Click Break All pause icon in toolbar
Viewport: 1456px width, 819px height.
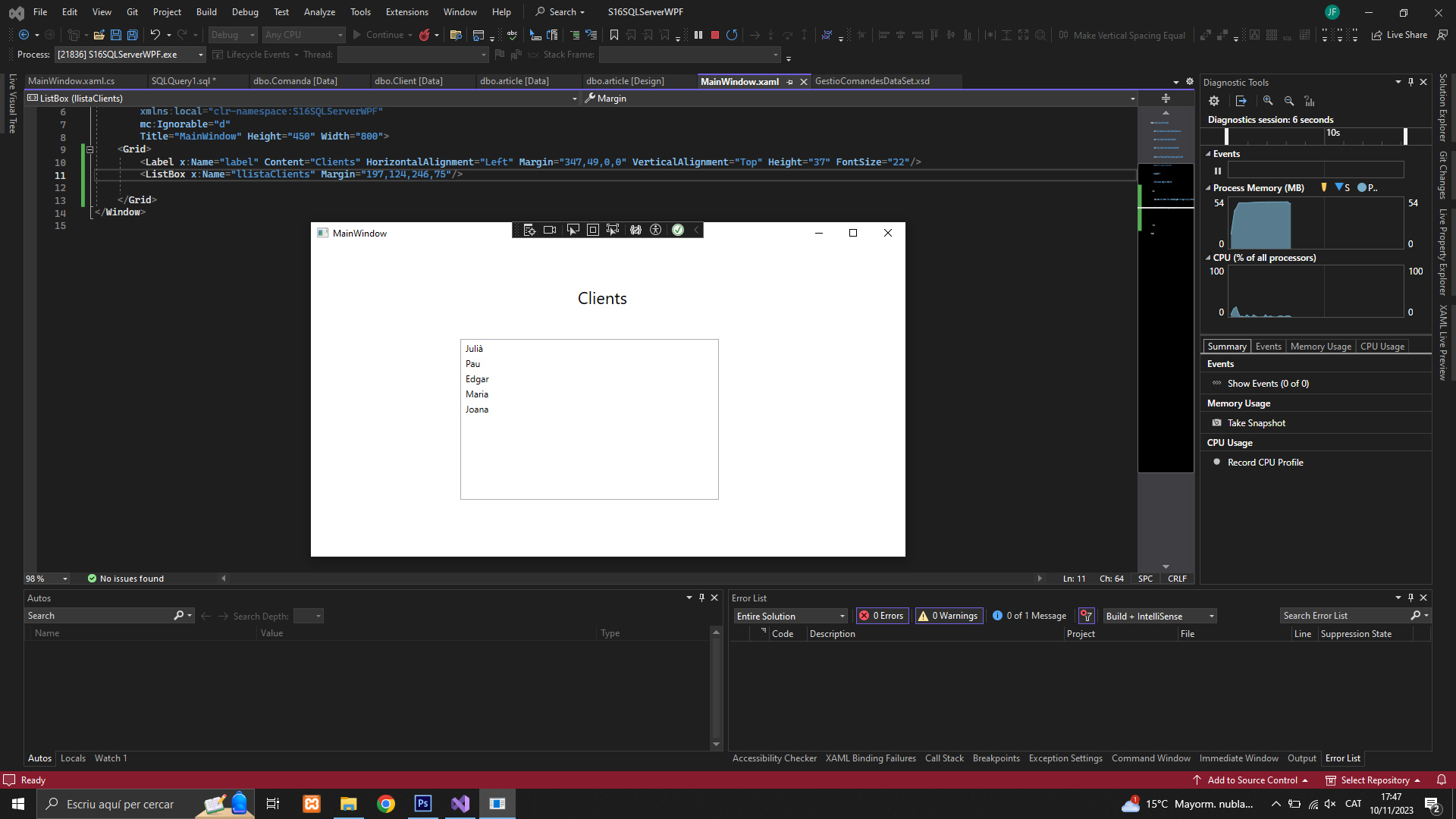click(698, 35)
